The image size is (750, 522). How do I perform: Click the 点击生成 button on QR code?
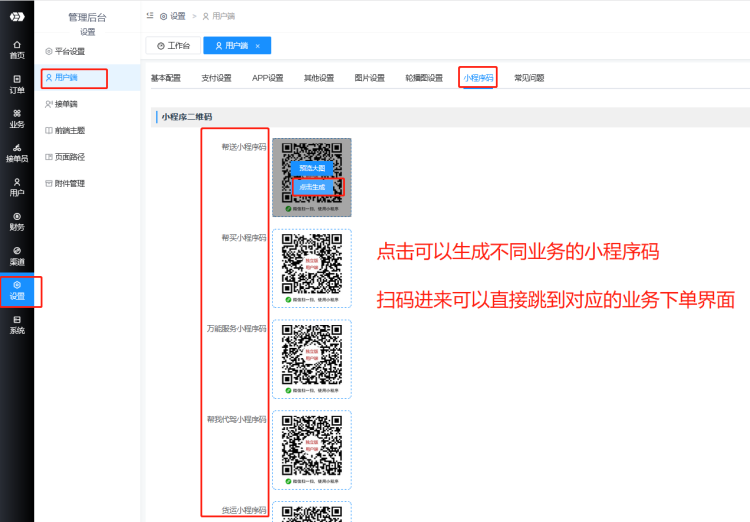pos(312,186)
